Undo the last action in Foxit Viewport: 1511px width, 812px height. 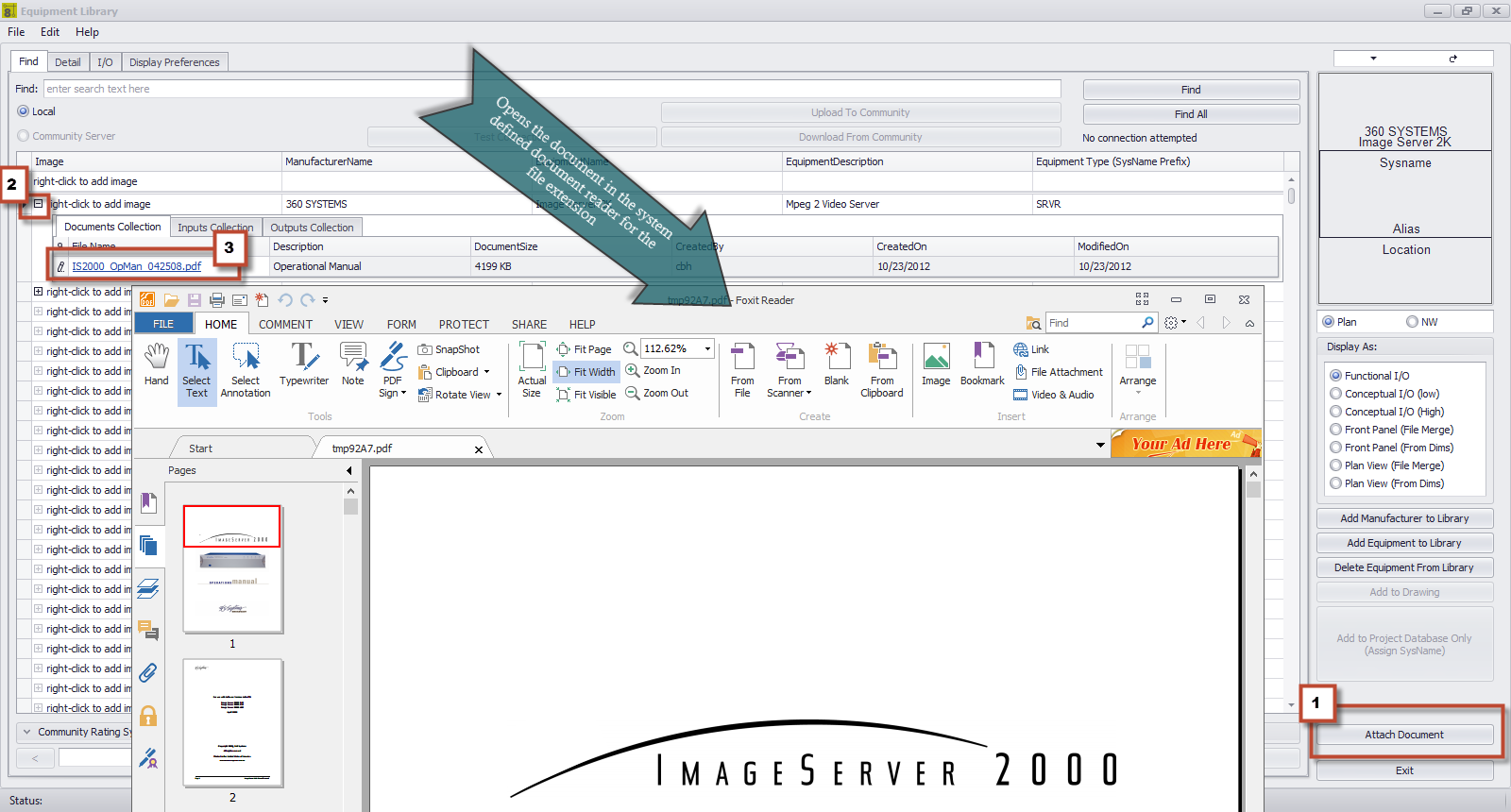(x=285, y=300)
